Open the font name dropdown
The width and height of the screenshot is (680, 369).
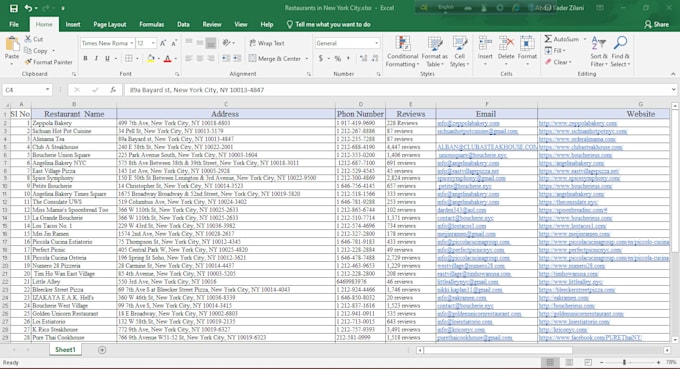(131, 43)
